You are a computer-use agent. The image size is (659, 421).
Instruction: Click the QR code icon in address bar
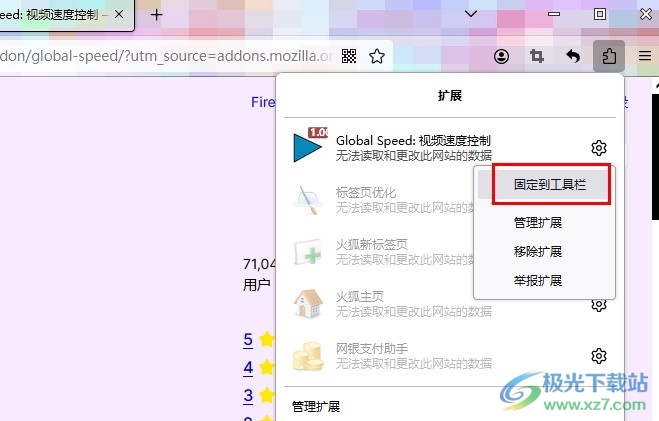349,56
